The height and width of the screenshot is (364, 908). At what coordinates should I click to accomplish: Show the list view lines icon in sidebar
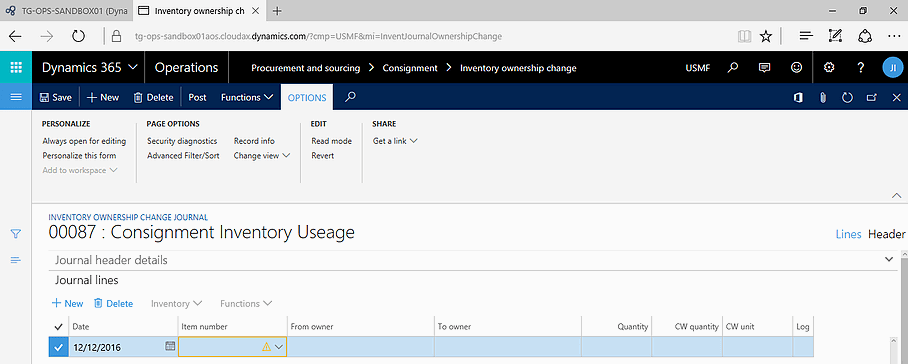click(16, 260)
